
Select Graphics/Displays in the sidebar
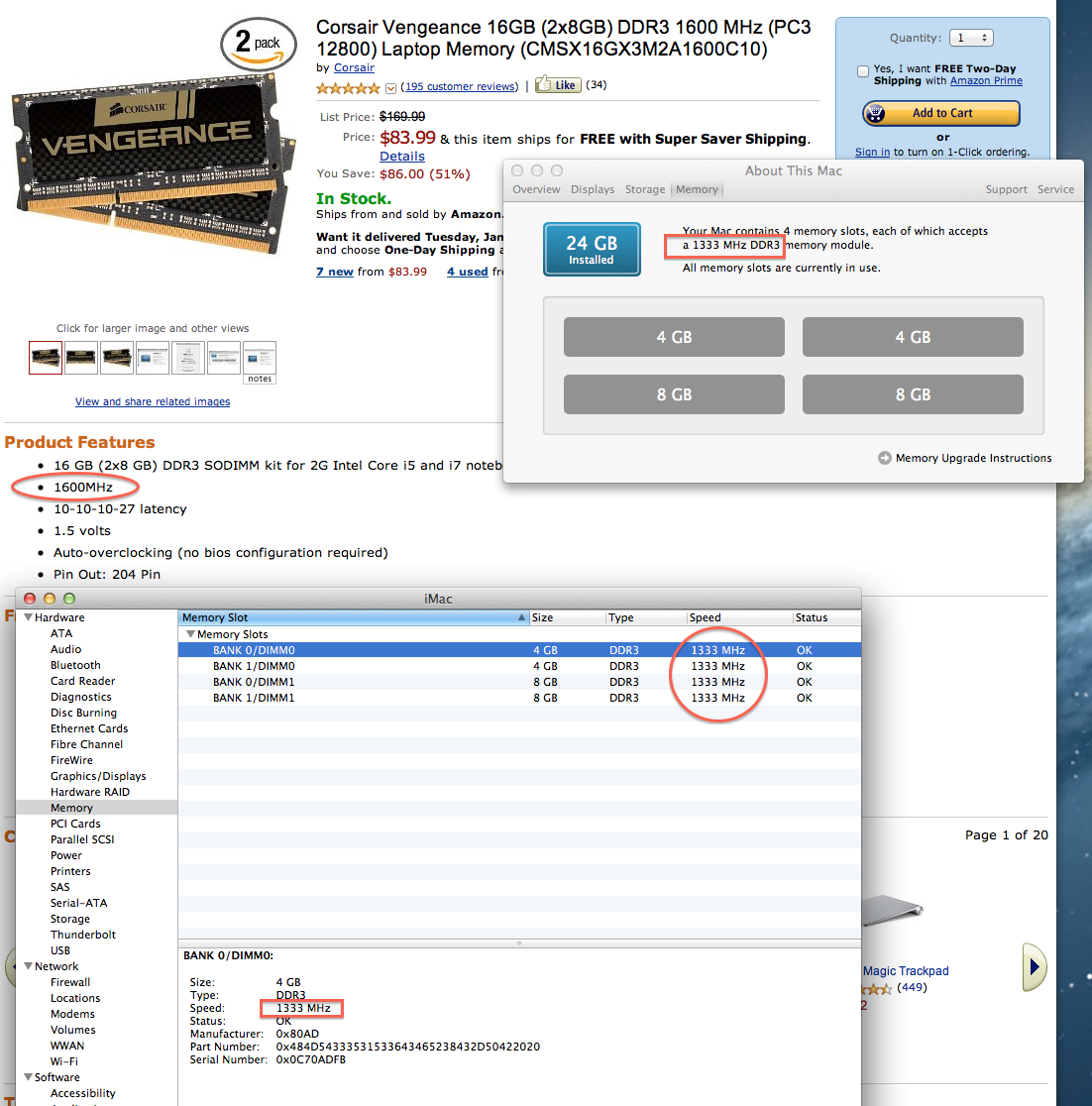98,776
